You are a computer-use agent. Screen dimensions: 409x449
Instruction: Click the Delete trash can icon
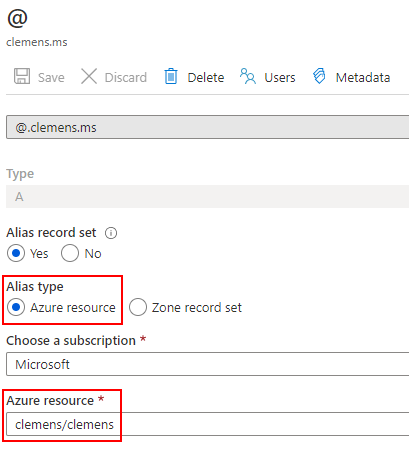[x=171, y=76]
